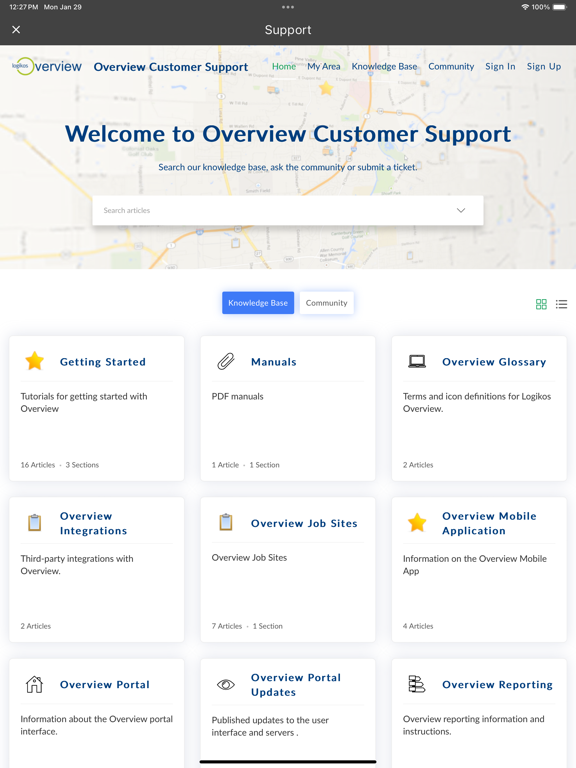Tap the three dots multitasking indicator
This screenshot has height=768, width=576.
(x=288, y=7)
